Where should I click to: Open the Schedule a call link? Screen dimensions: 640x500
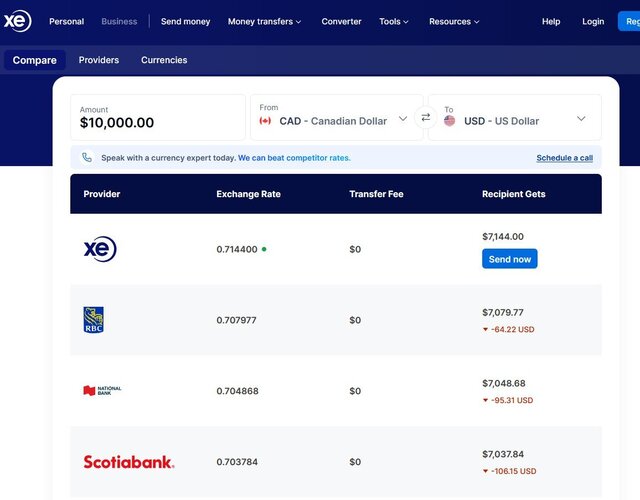(x=564, y=158)
